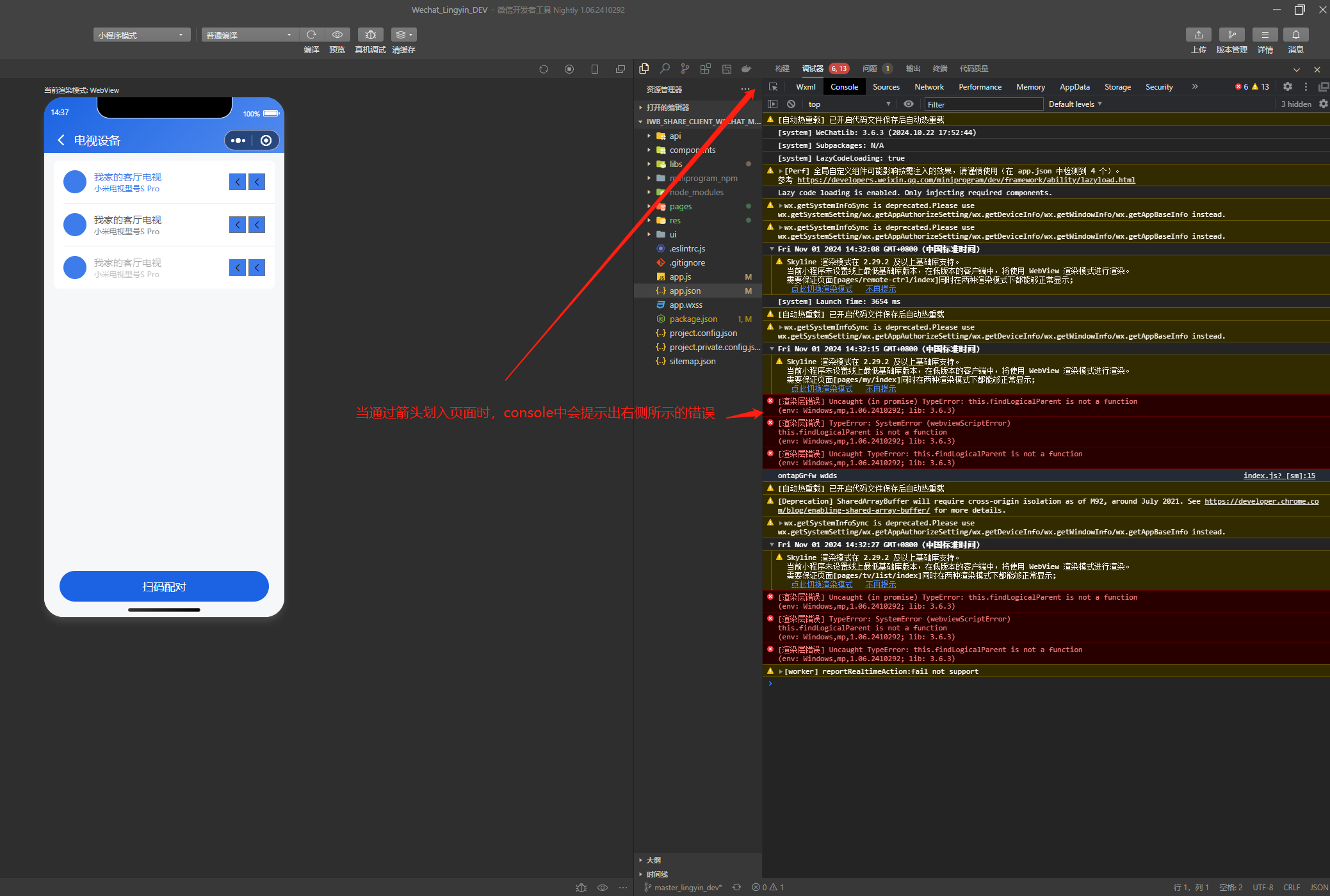Viewport: 1330px width, 896px height.
Task: Click the upload (上传) toolbar icon
Action: click(x=1198, y=35)
